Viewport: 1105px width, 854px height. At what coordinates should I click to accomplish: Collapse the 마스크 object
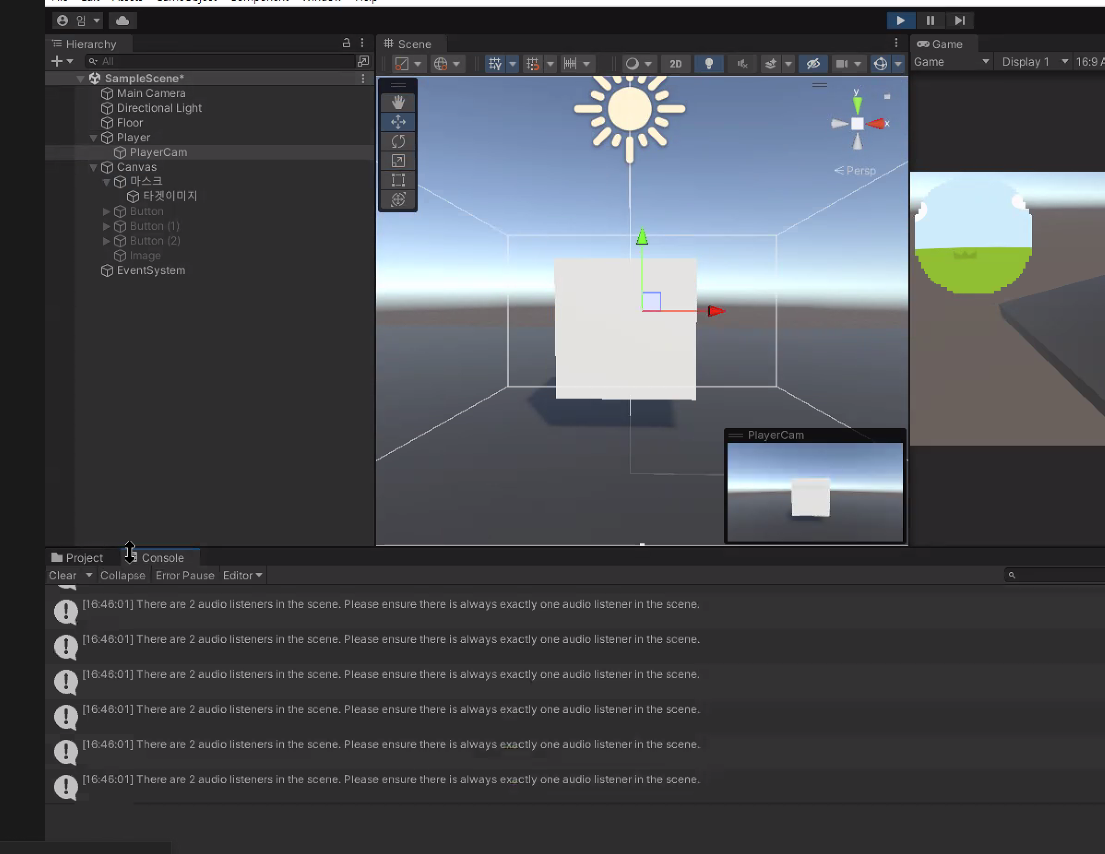coord(106,182)
